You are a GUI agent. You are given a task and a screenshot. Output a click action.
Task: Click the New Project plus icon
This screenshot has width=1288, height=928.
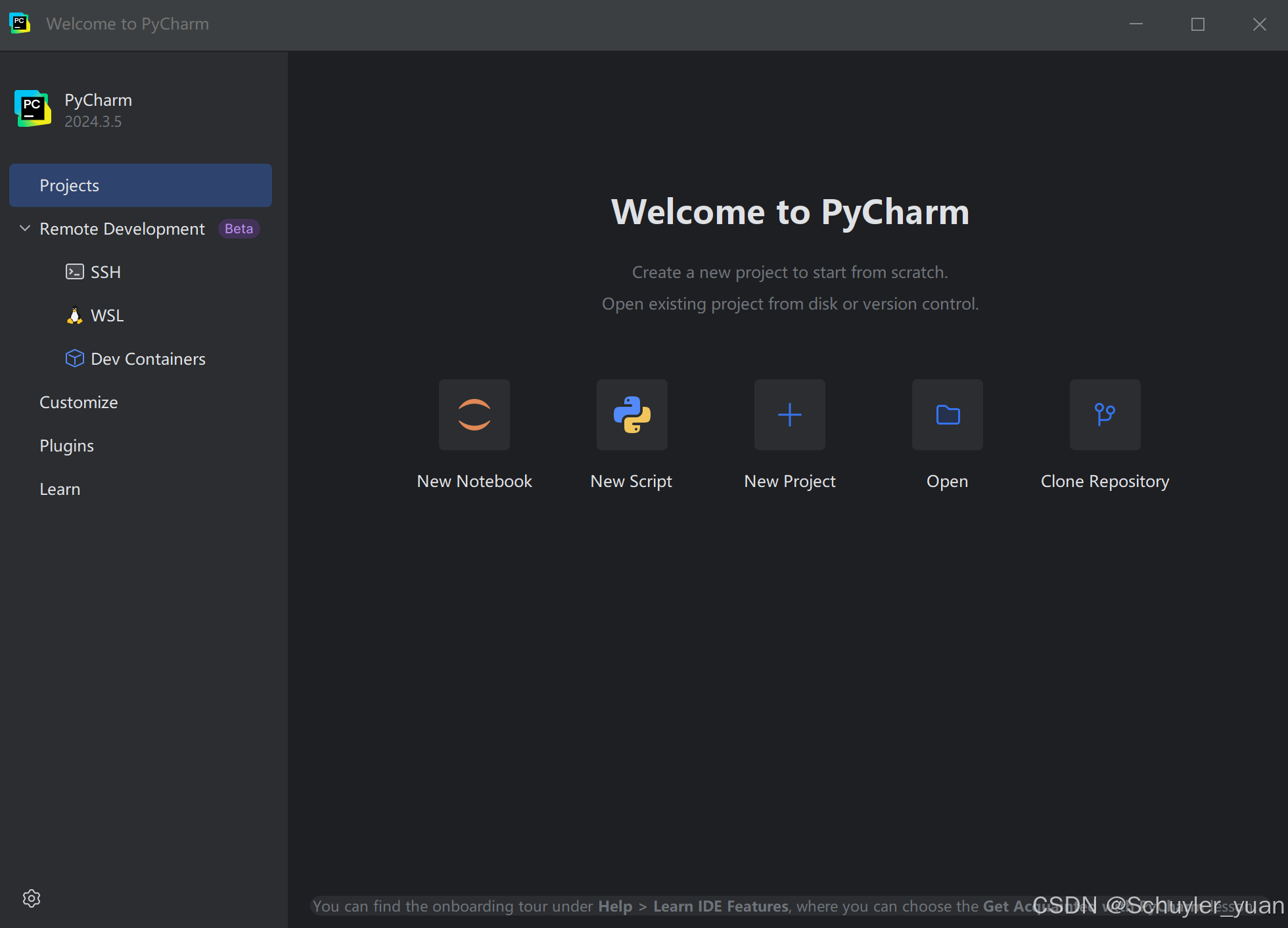pos(790,415)
